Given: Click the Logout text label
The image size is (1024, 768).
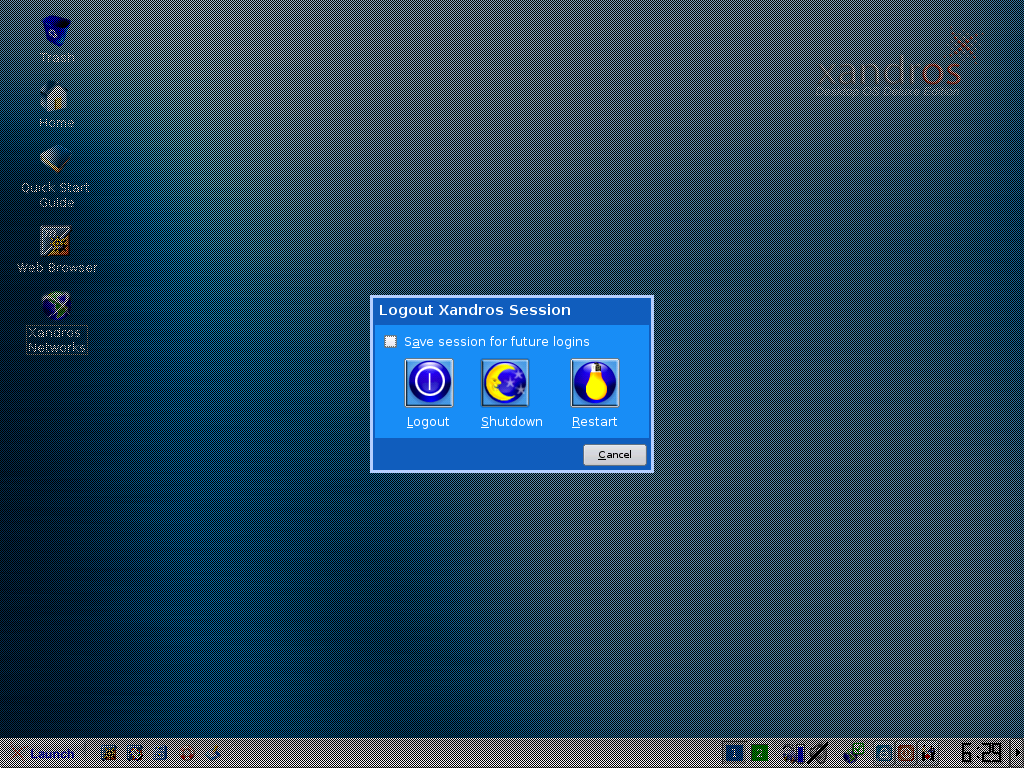Looking at the screenshot, I should (x=428, y=422).
